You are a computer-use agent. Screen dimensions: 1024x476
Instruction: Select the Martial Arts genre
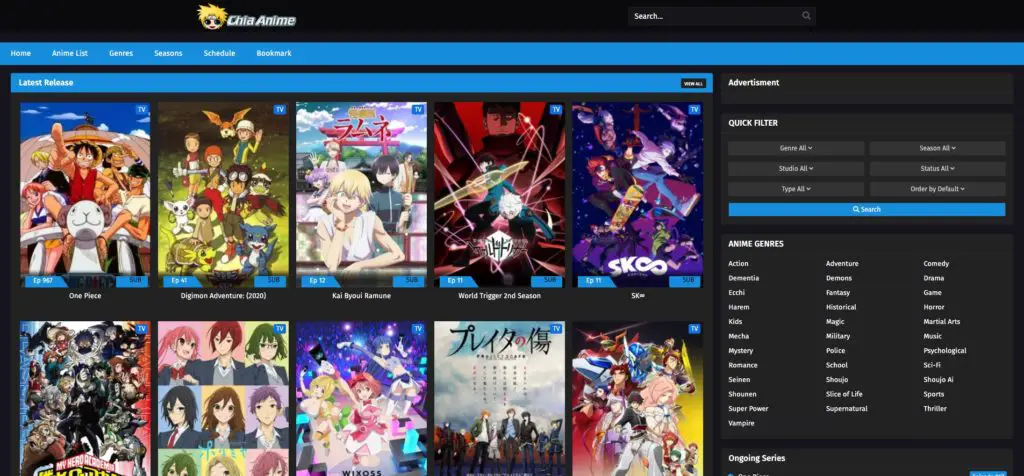click(942, 321)
